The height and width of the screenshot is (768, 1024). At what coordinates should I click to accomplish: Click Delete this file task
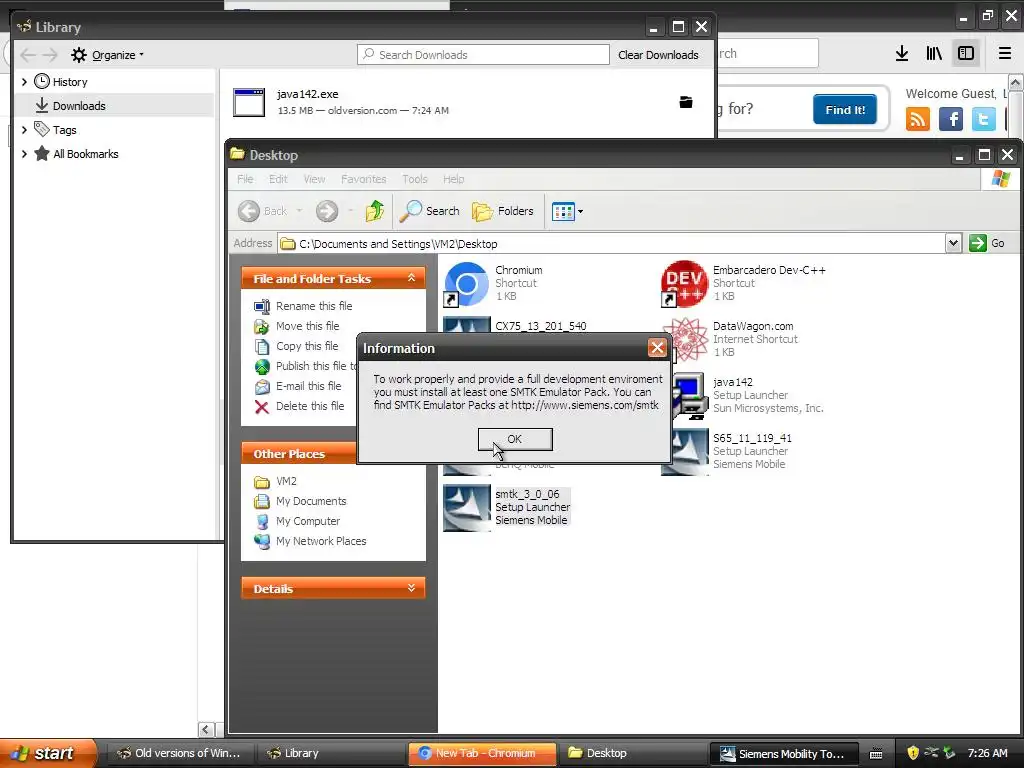pos(310,406)
